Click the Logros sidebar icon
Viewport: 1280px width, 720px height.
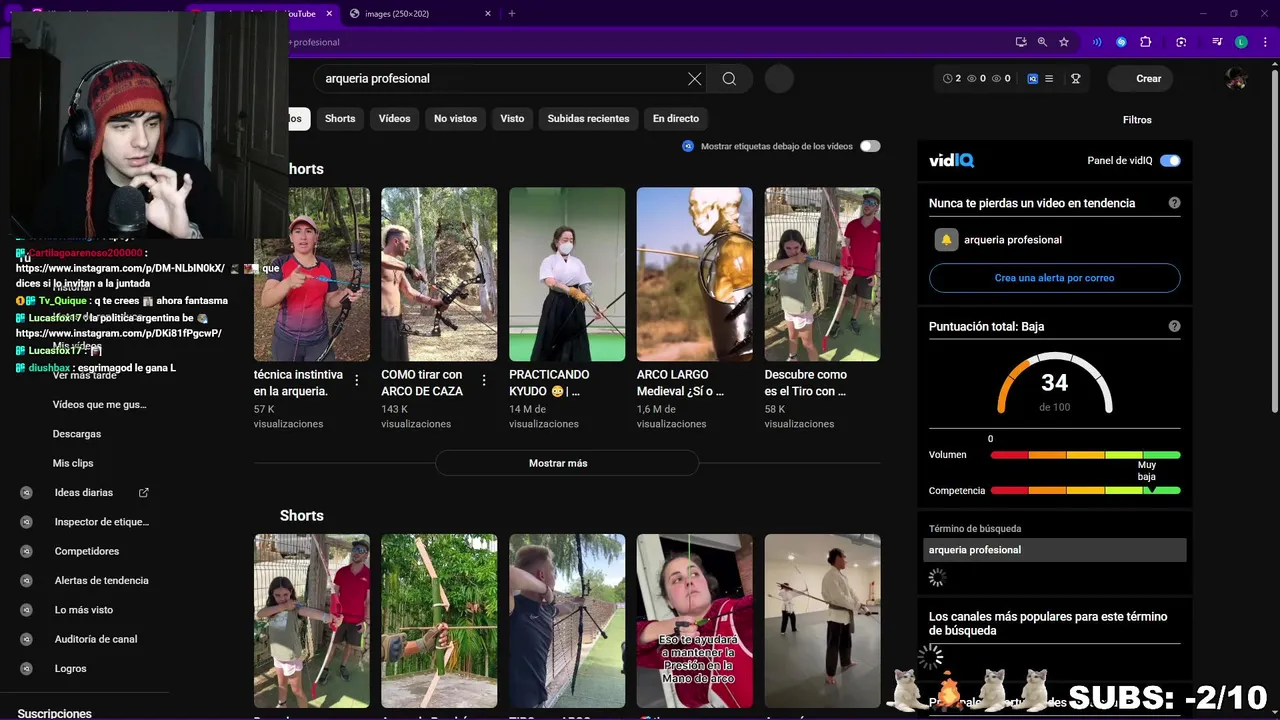pyautogui.click(x=27, y=669)
